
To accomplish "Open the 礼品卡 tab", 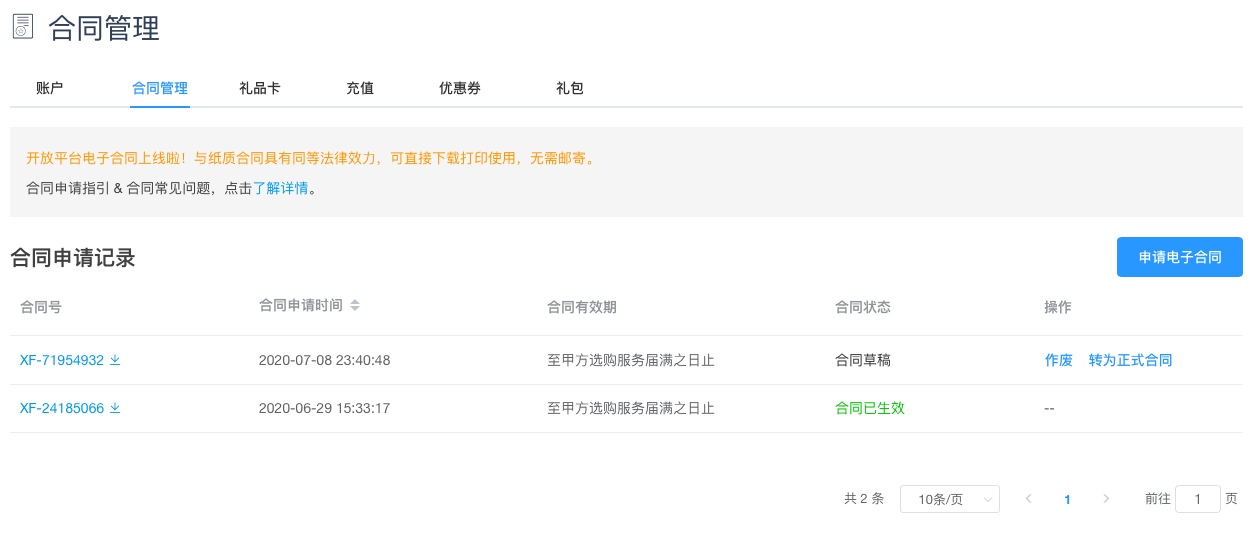I will [x=259, y=88].
